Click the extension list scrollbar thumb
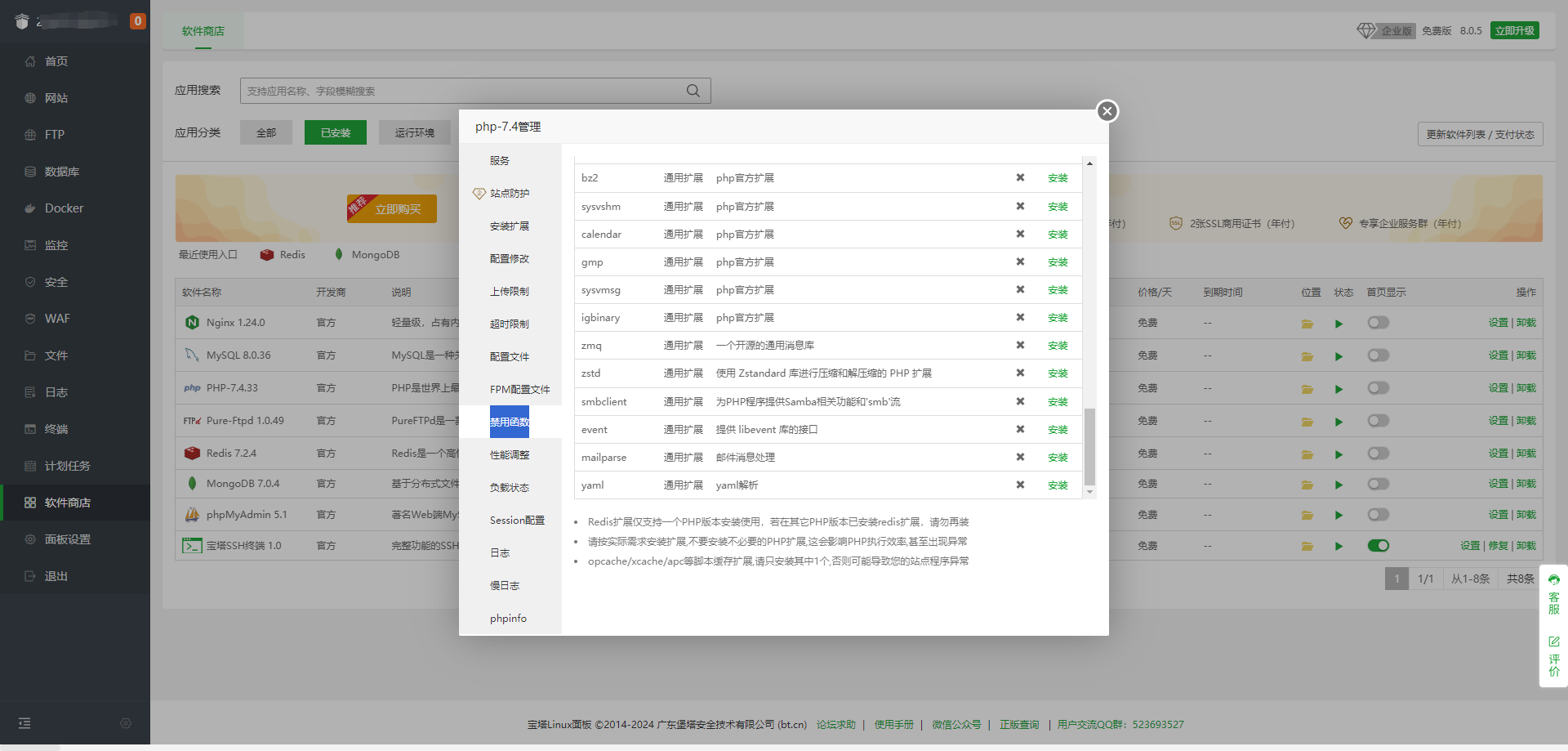 click(1089, 447)
